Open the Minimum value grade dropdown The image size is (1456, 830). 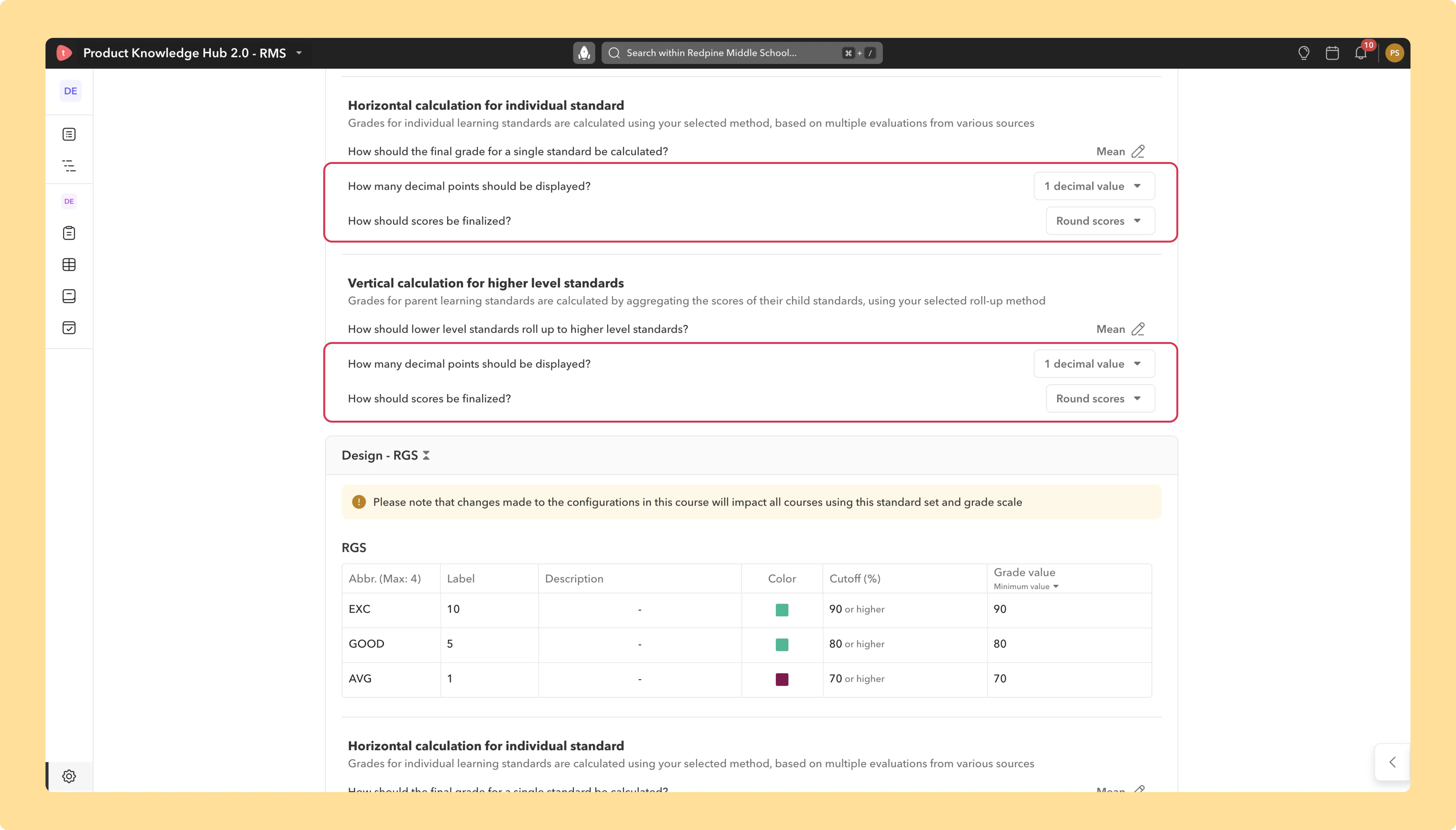[1026, 586]
